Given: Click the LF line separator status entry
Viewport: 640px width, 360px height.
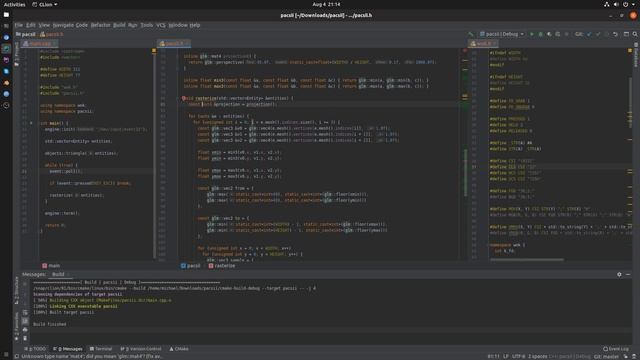Looking at the screenshot, I should click(506, 356).
